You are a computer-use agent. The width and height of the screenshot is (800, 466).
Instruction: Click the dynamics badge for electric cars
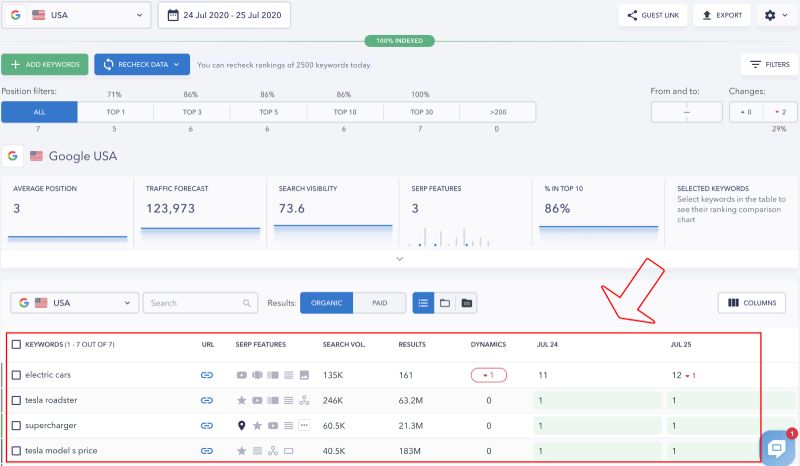(x=489, y=375)
